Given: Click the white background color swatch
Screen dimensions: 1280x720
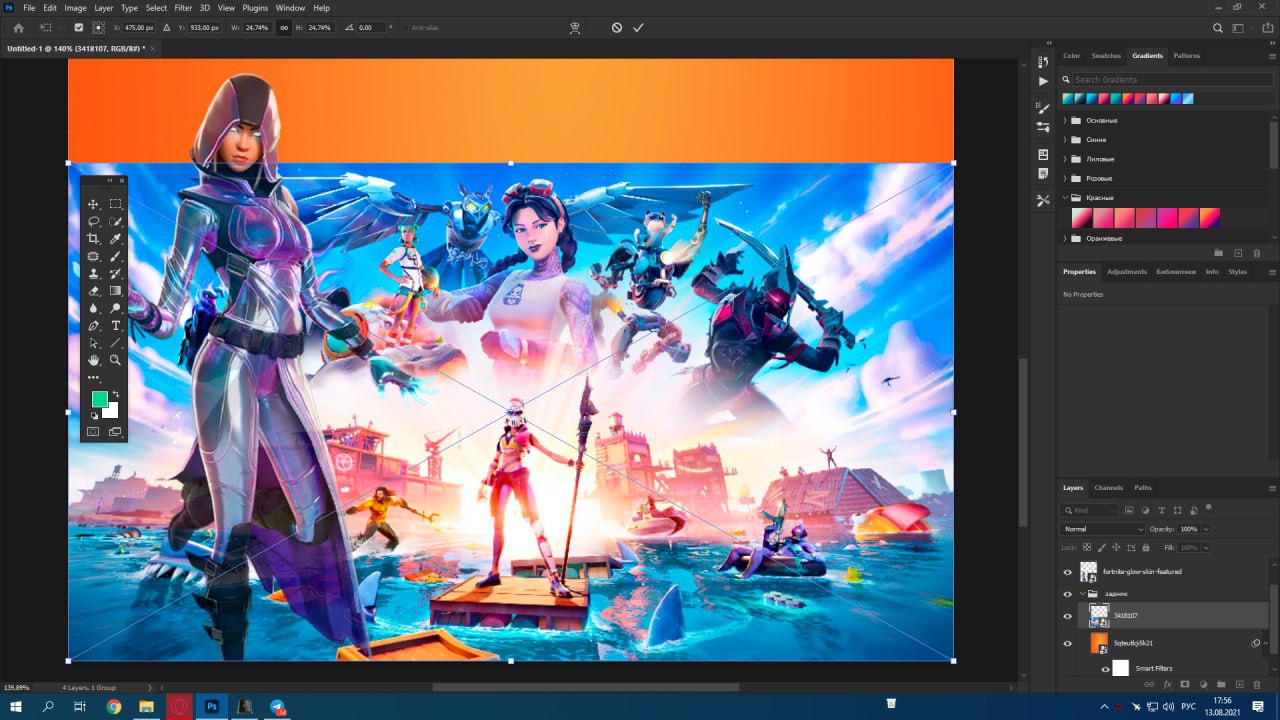Looking at the screenshot, I should [112, 411].
